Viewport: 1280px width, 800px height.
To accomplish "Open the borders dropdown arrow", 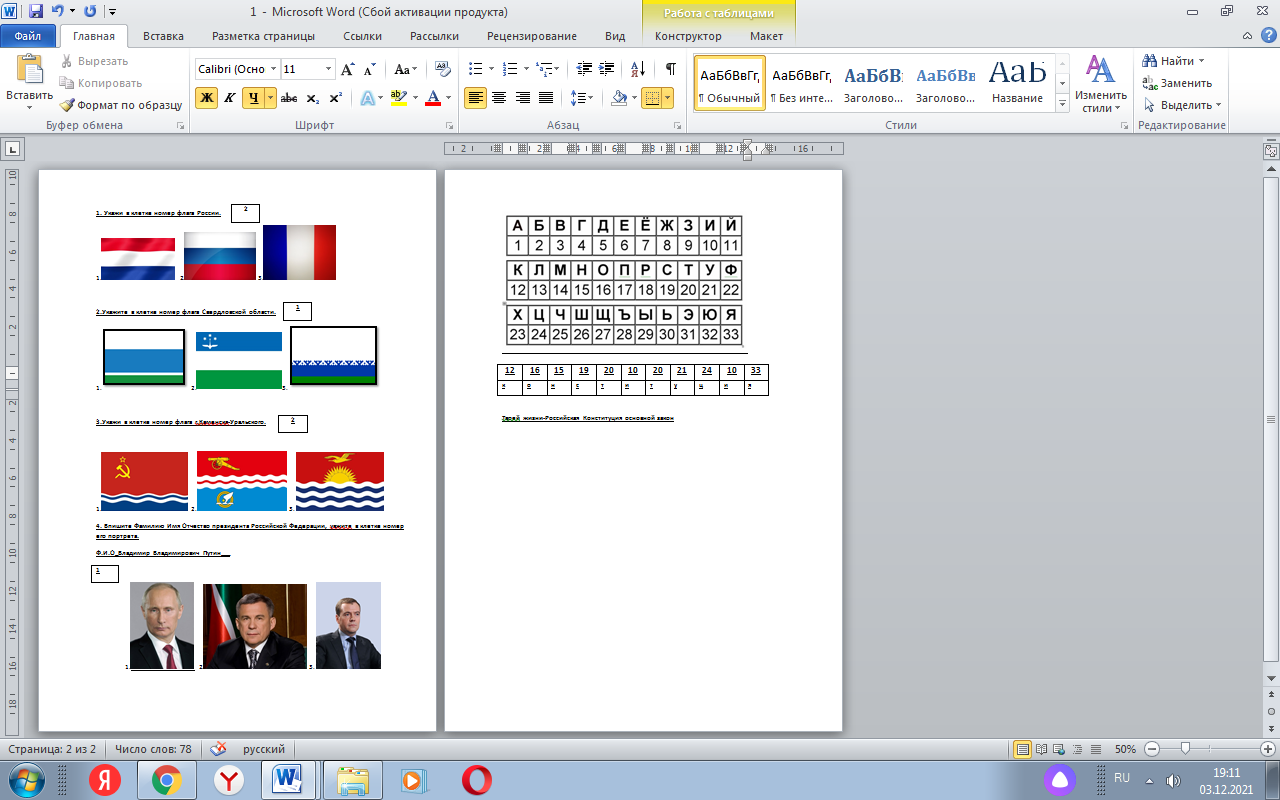I will click(x=668, y=97).
